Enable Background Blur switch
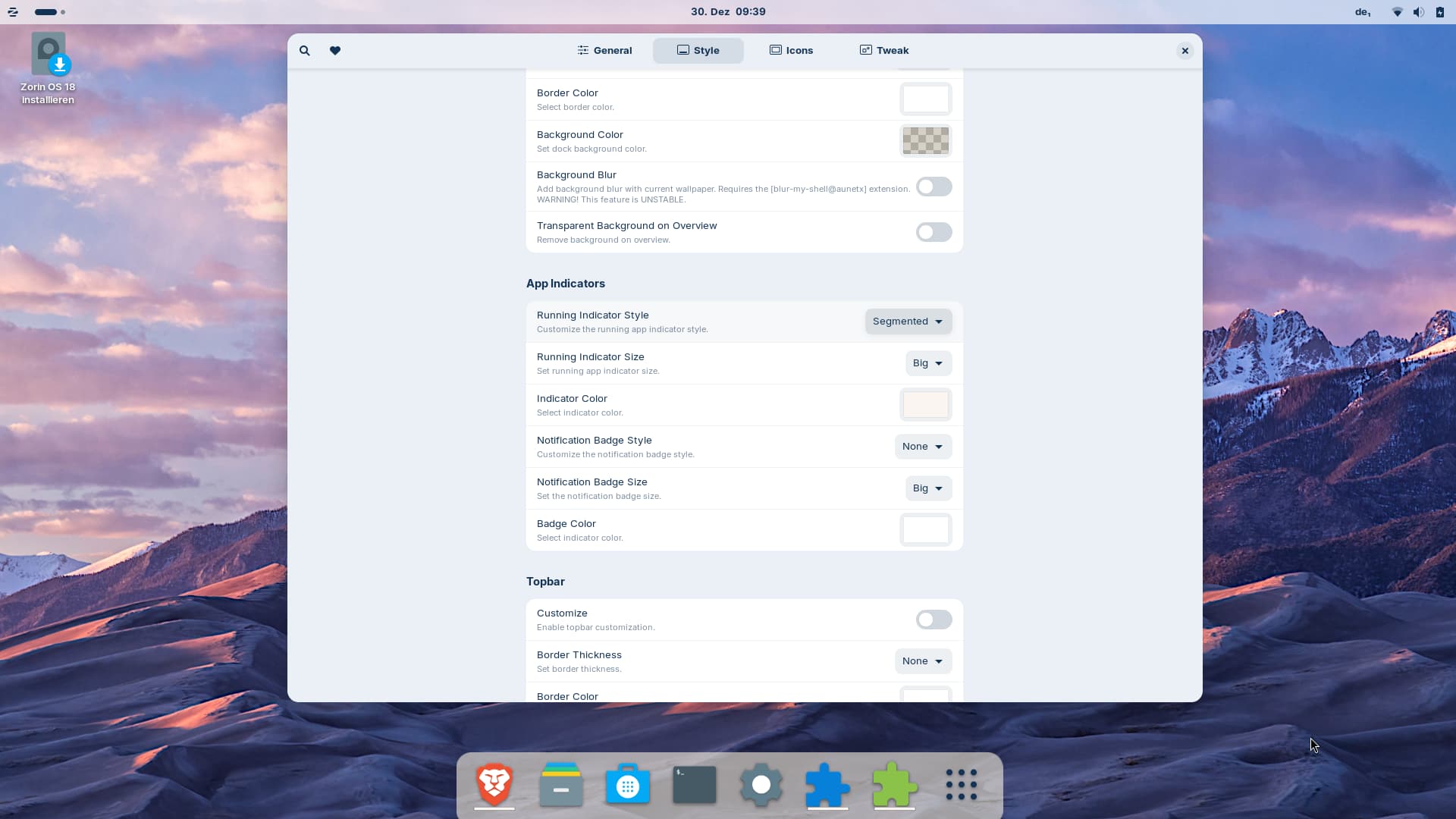Image resolution: width=1456 pixels, height=819 pixels. [934, 187]
